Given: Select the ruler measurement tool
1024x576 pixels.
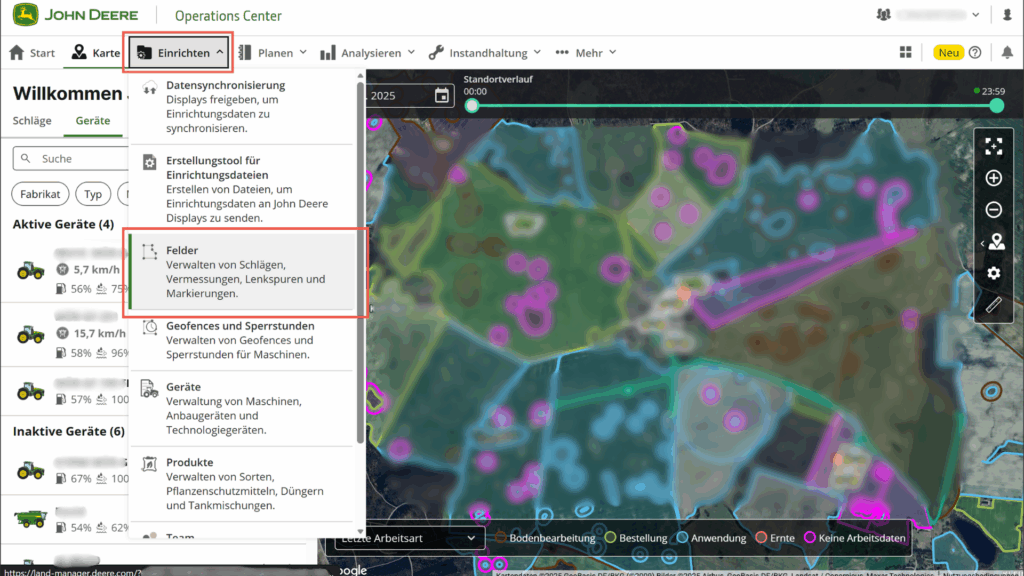Looking at the screenshot, I should click(x=993, y=305).
